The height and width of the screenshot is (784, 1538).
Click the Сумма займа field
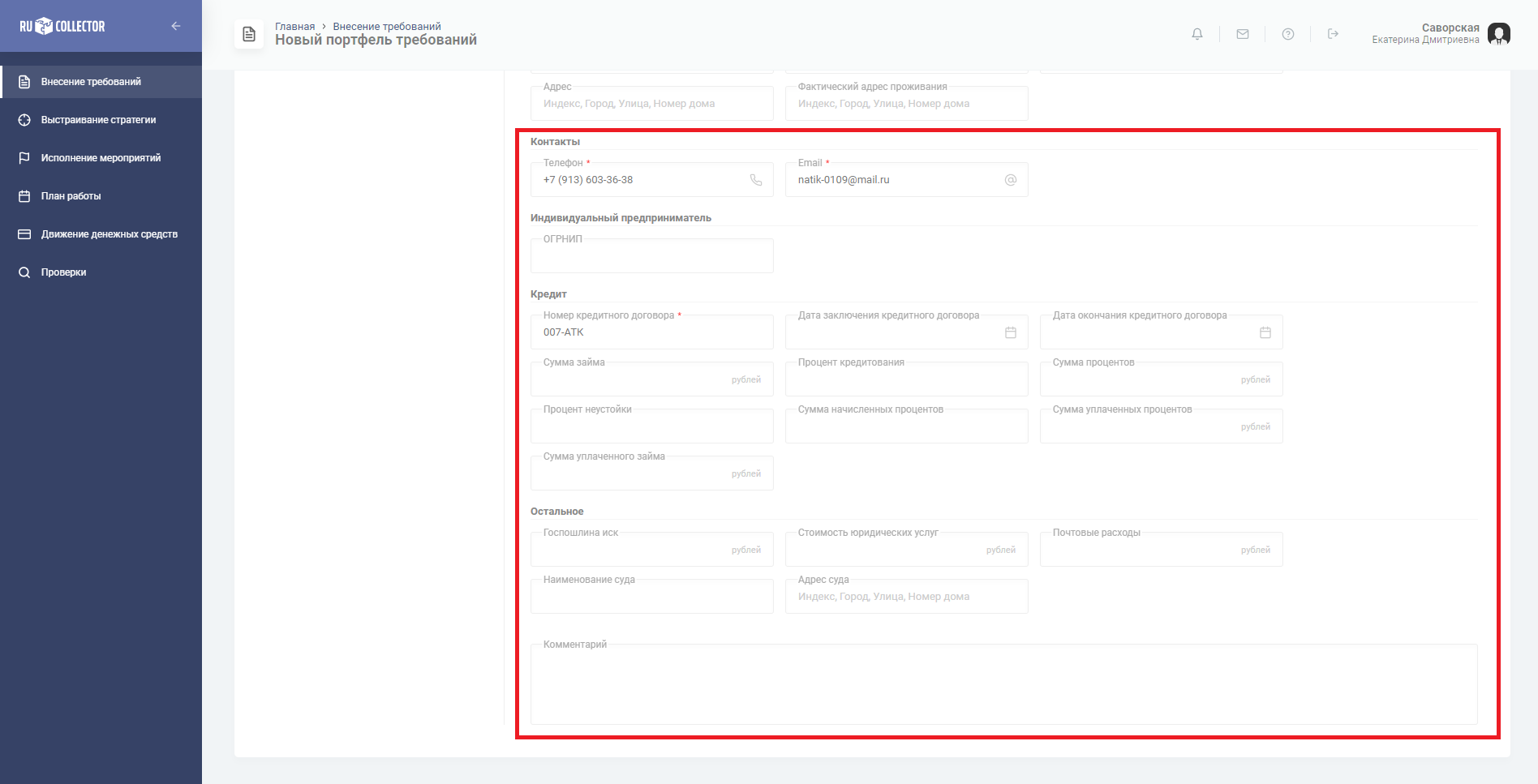(652, 379)
